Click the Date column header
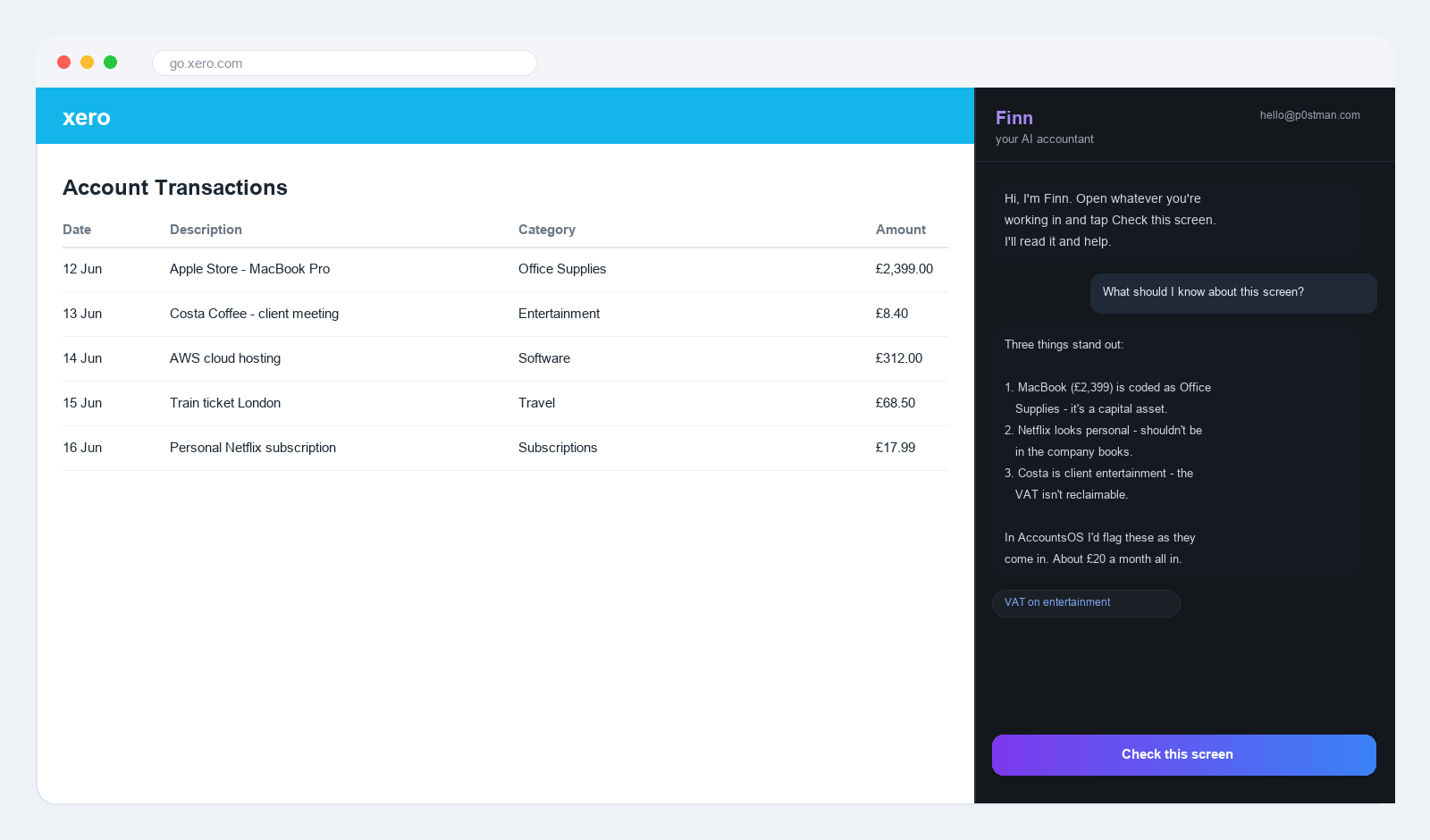The height and width of the screenshot is (840, 1430). 77,230
